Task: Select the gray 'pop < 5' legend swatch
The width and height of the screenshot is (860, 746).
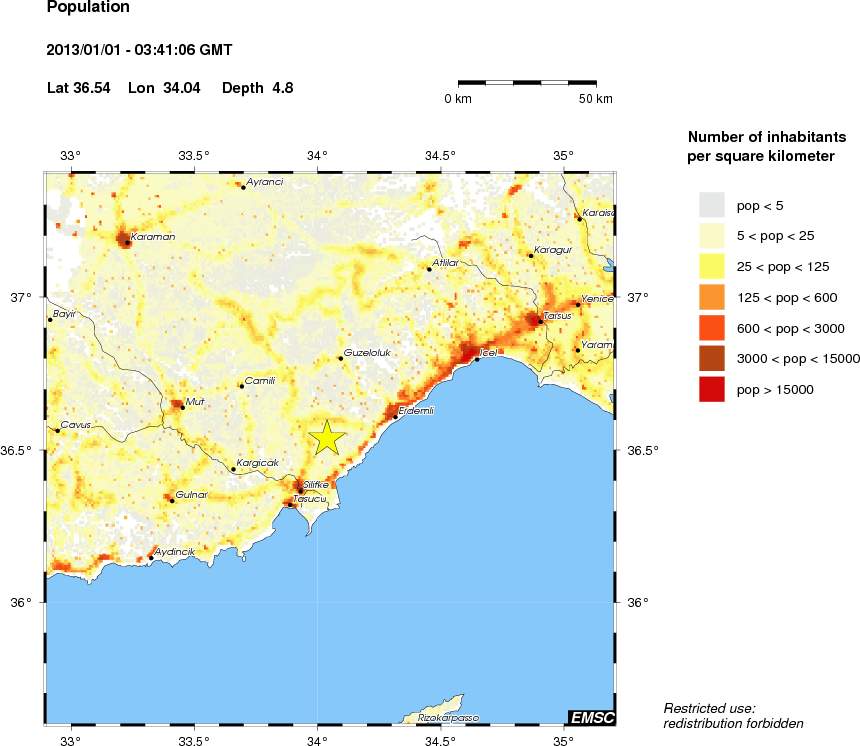Action: 712,205
